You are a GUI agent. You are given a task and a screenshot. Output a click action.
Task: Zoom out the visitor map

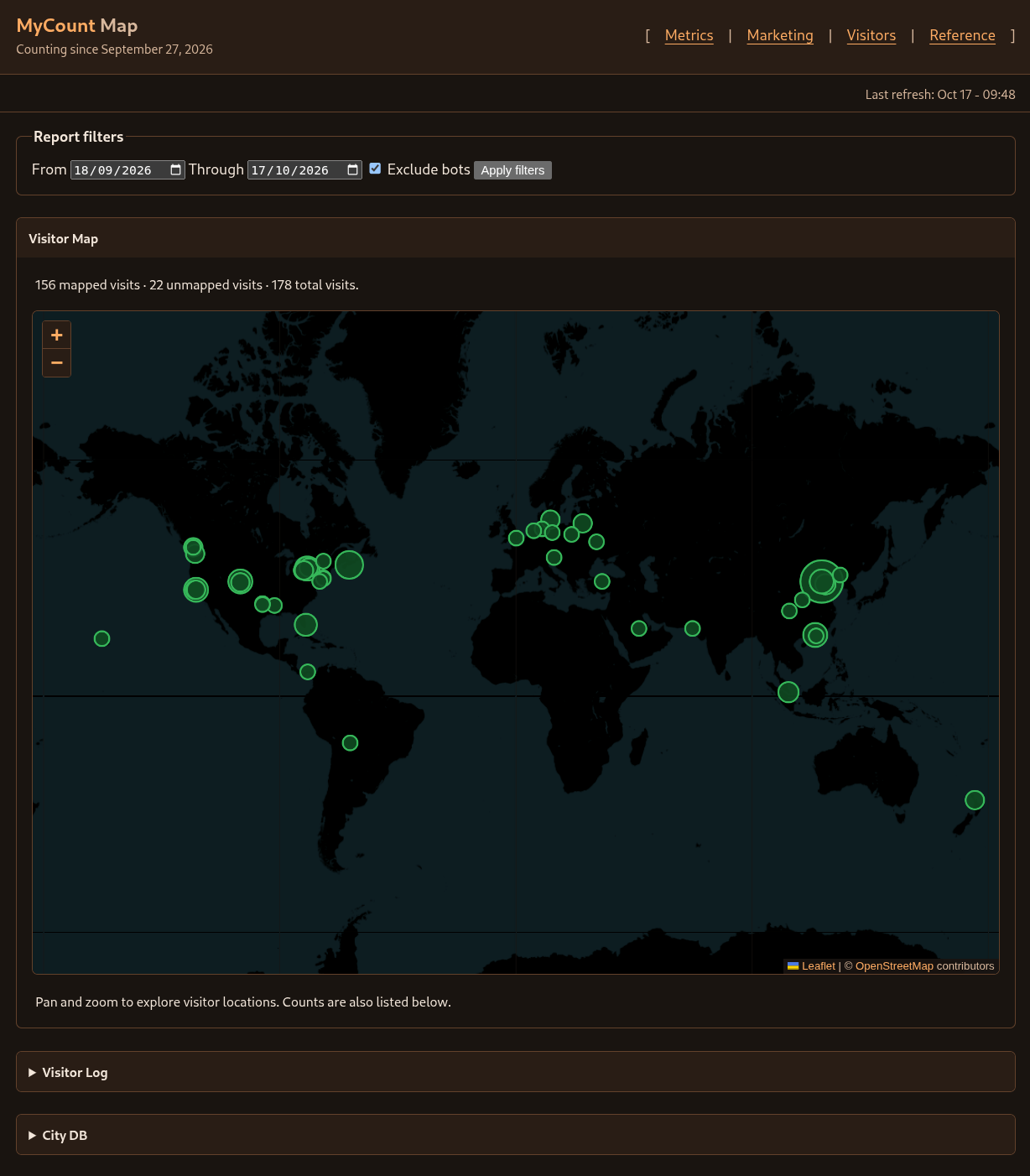(56, 363)
